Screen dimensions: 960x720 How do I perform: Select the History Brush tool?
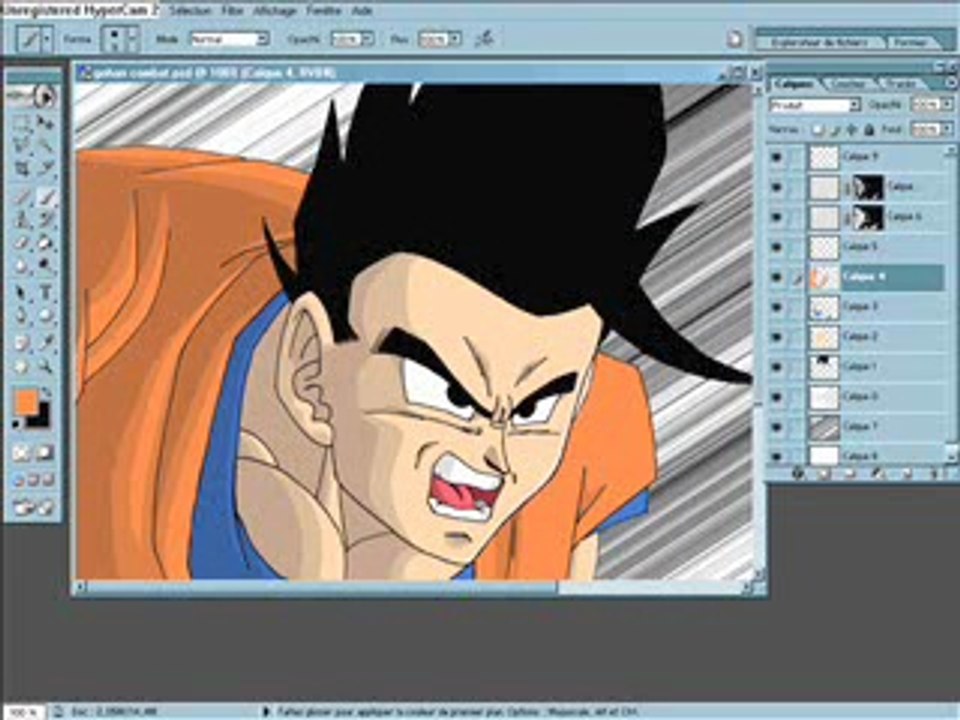pos(45,219)
